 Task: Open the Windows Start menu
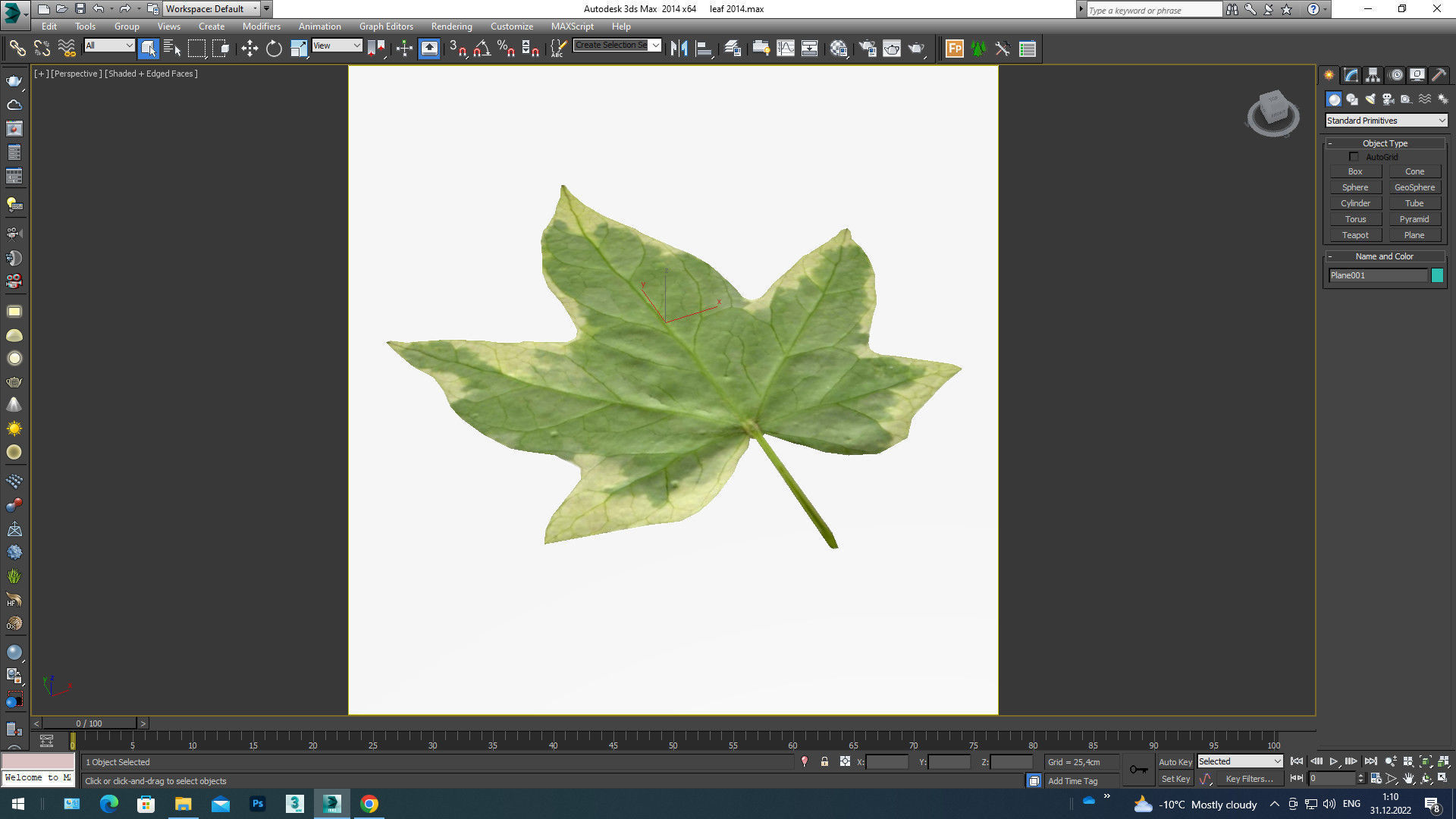pos(18,804)
